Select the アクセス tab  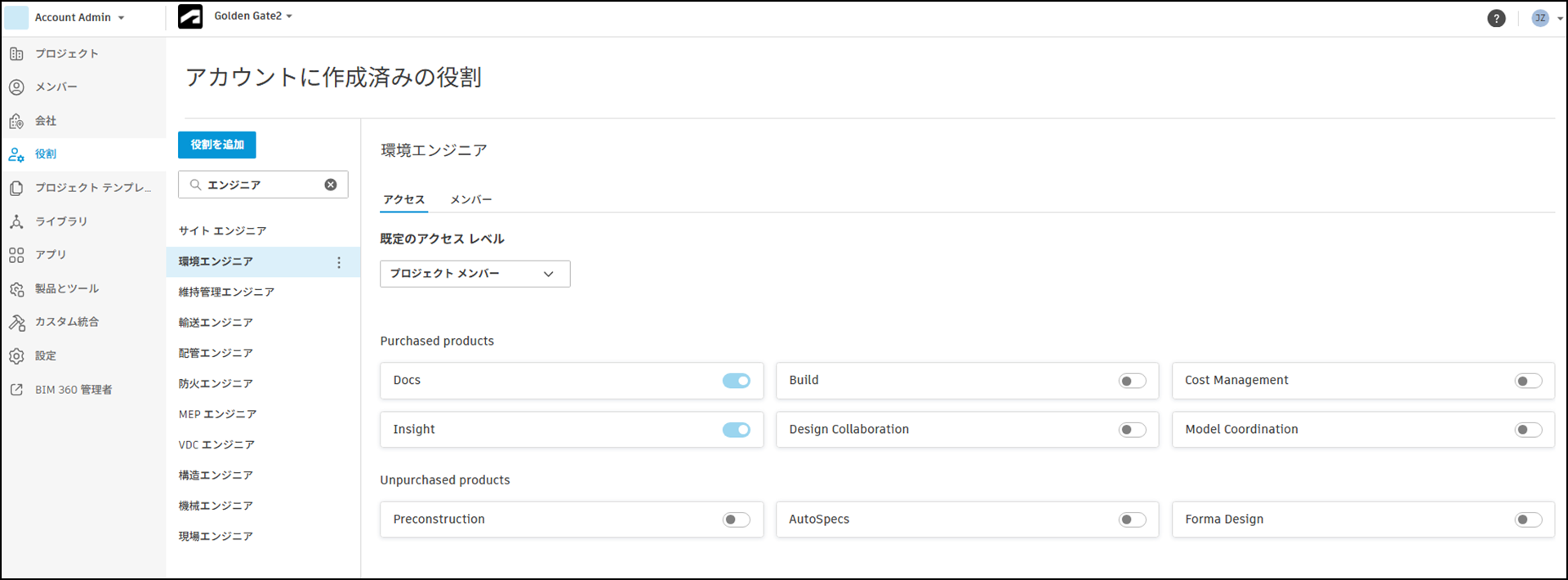pos(404,199)
